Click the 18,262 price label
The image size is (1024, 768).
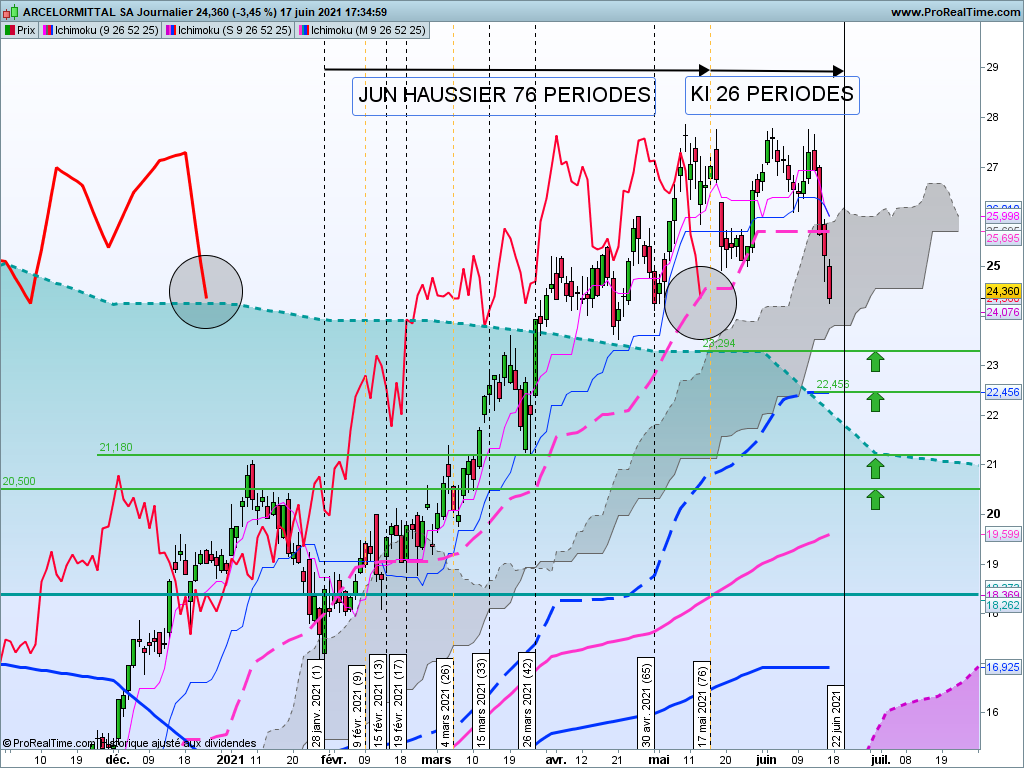[1002, 605]
